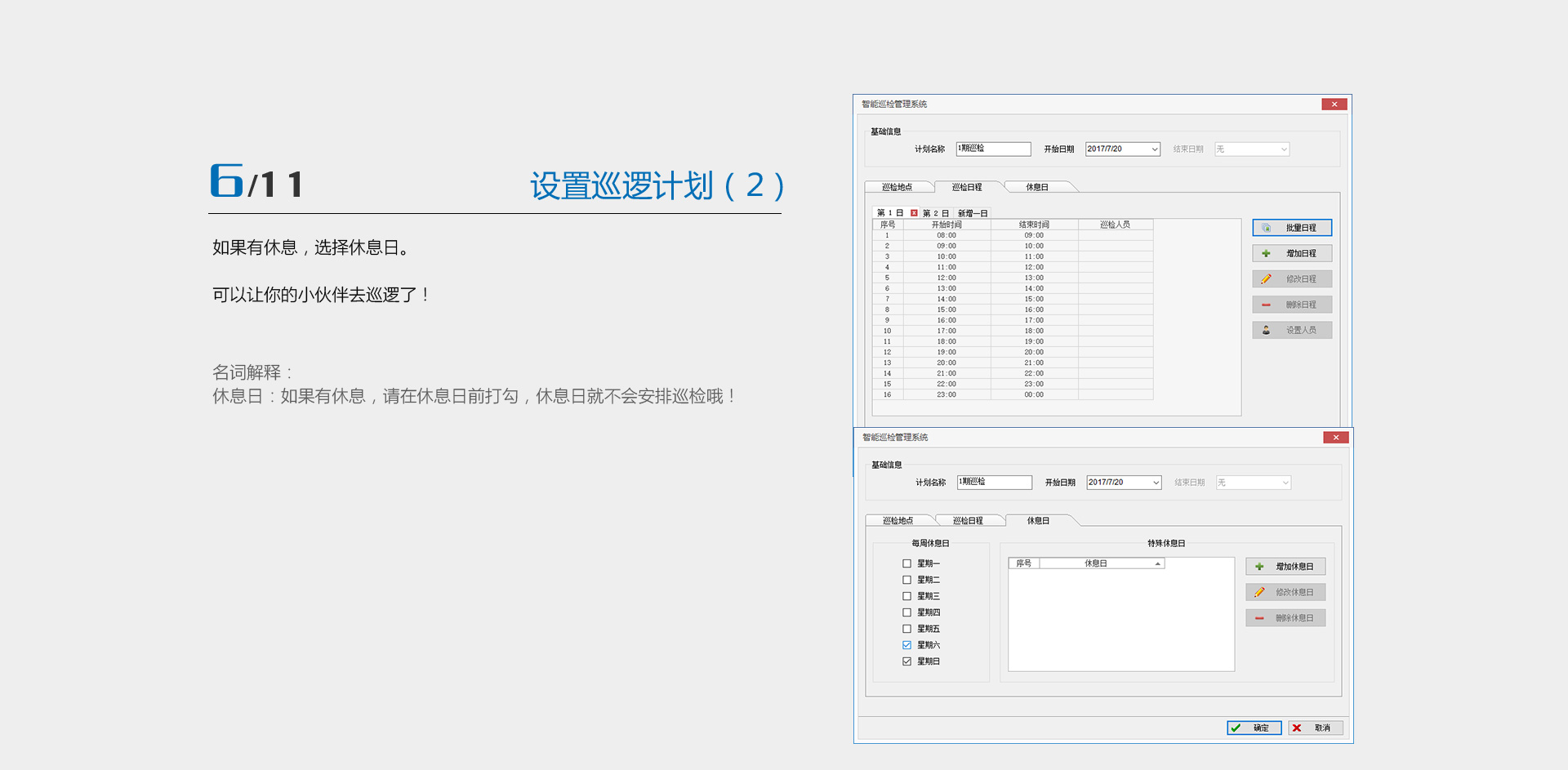This screenshot has height=770, width=1568.
Task: Click the pencil icon on 修改休息日
Action: 1259,592
